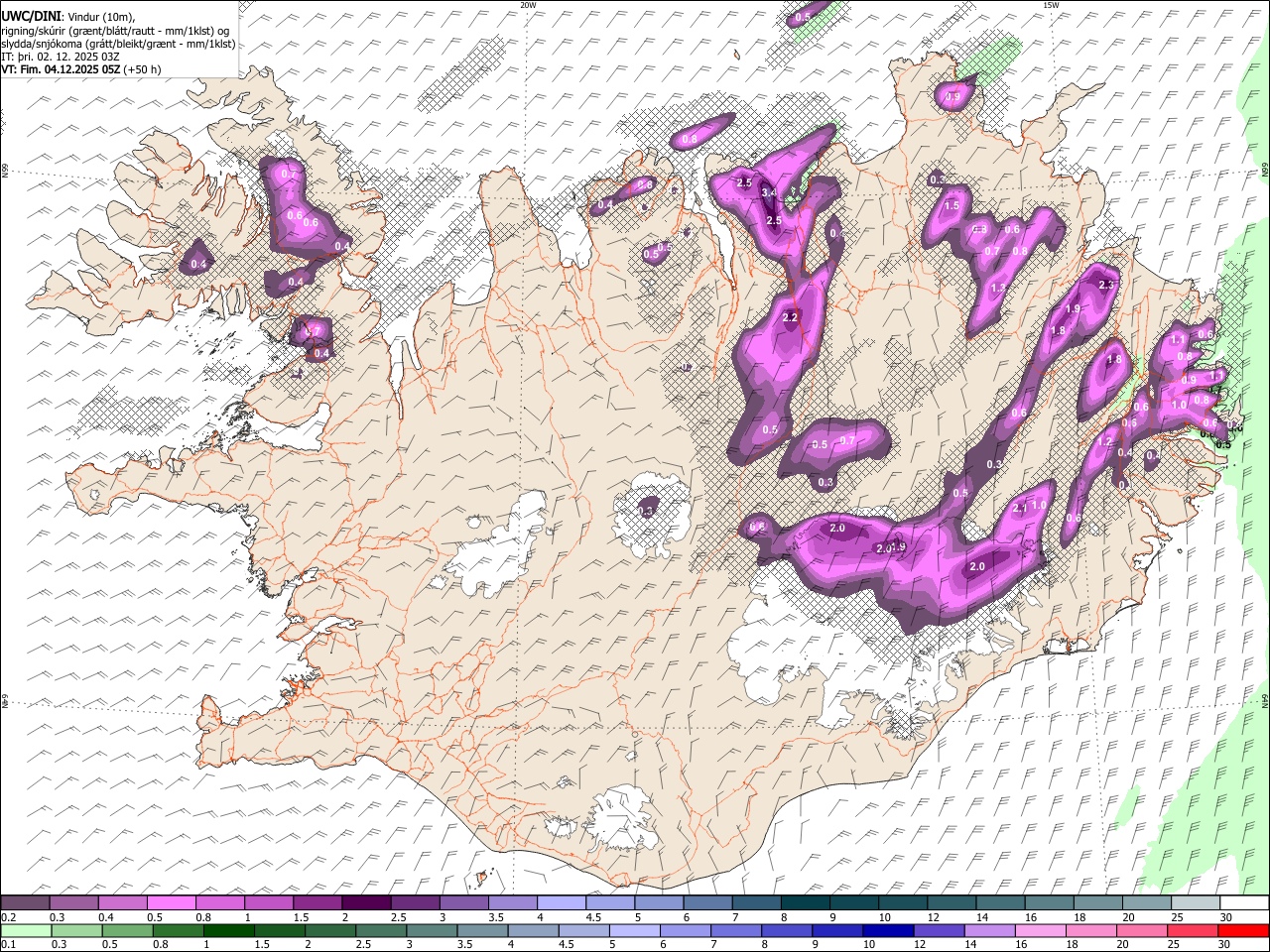Click the rain legend swatch between 2 and 2.5

(329, 931)
